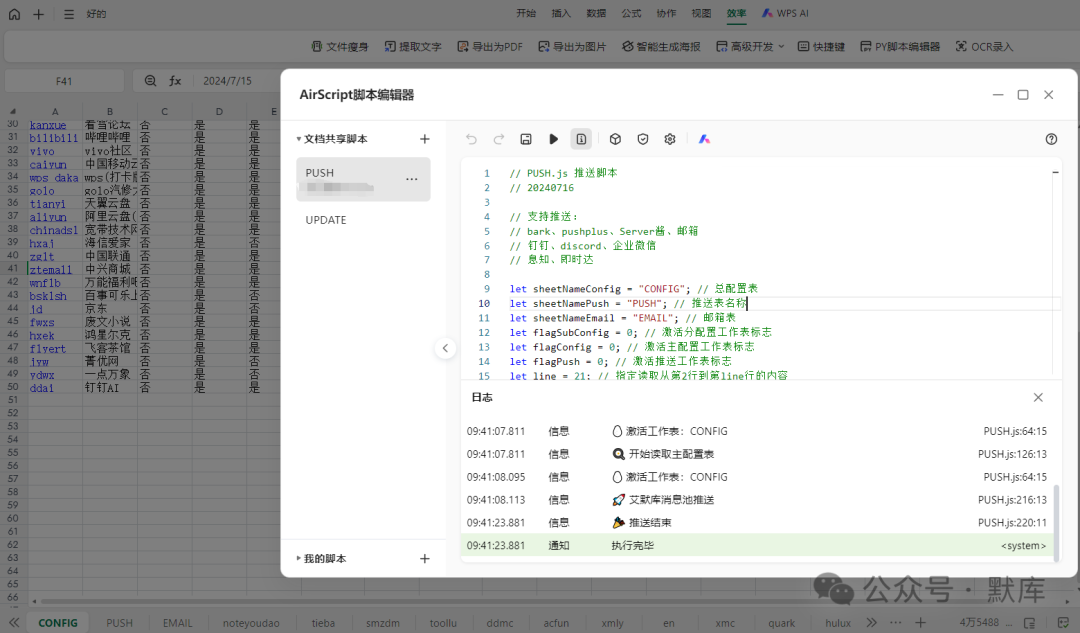The height and width of the screenshot is (633, 1080).
Task: Add a new script under 我的脚本
Action: click(x=424, y=559)
